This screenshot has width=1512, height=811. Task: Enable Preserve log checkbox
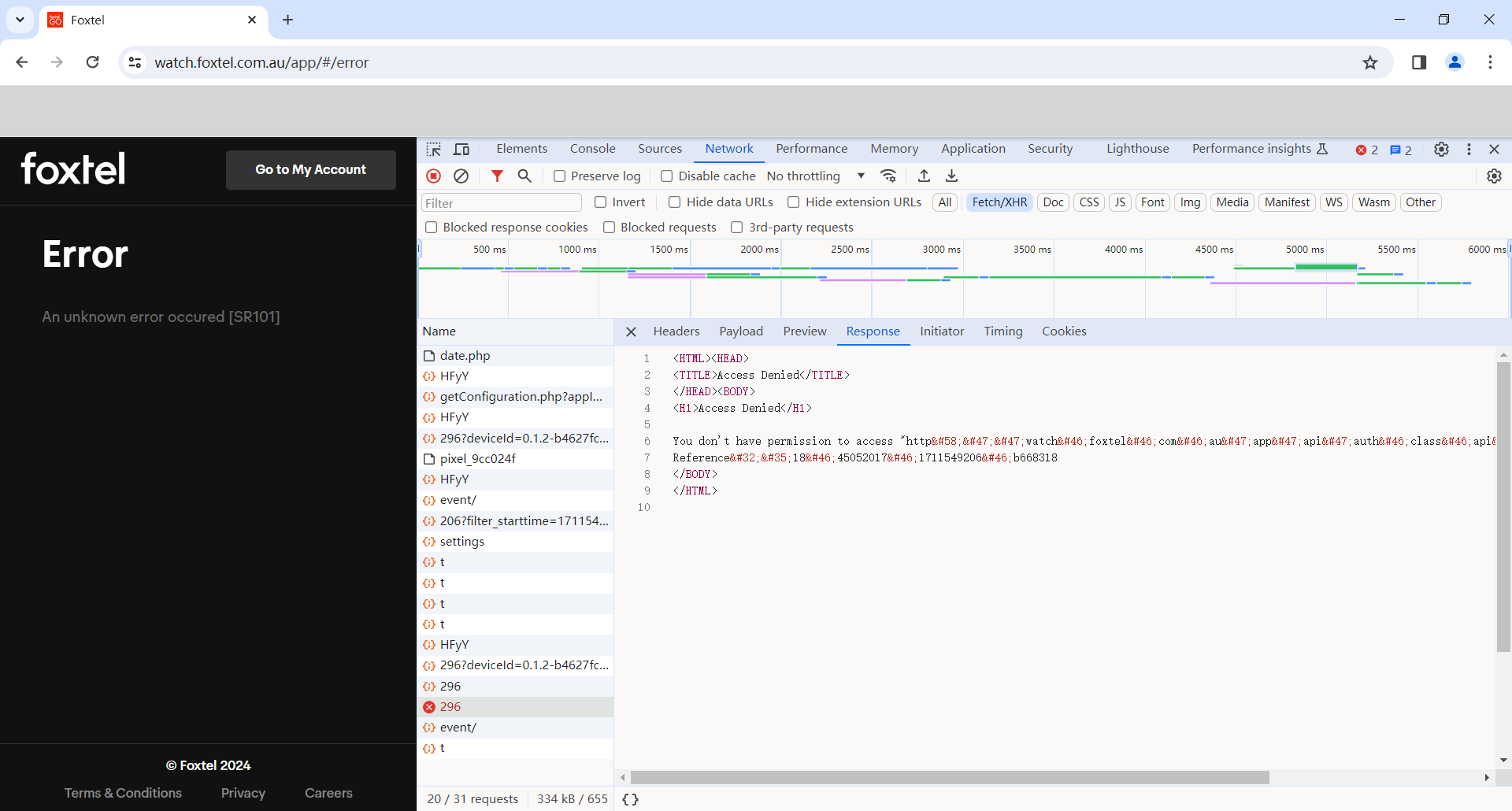point(559,176)
